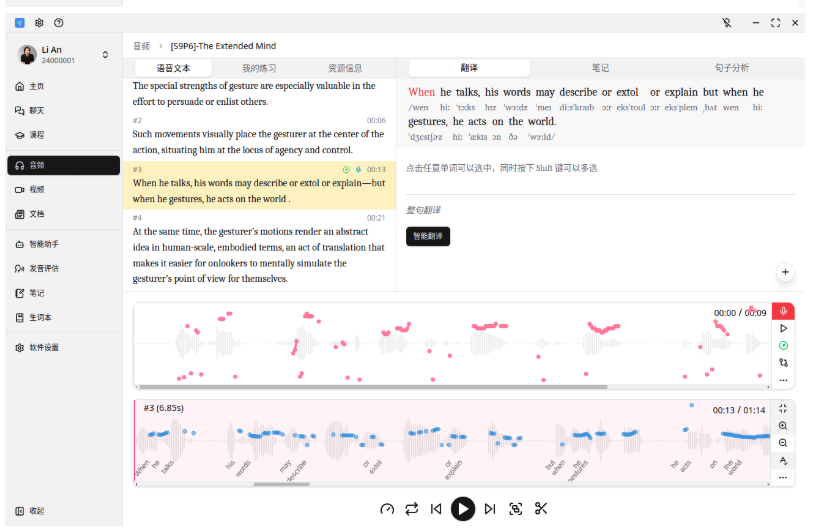Switch to 我的练习 tab
The width and height of the screenshot is (837, 529).
(x=259, y=68)
